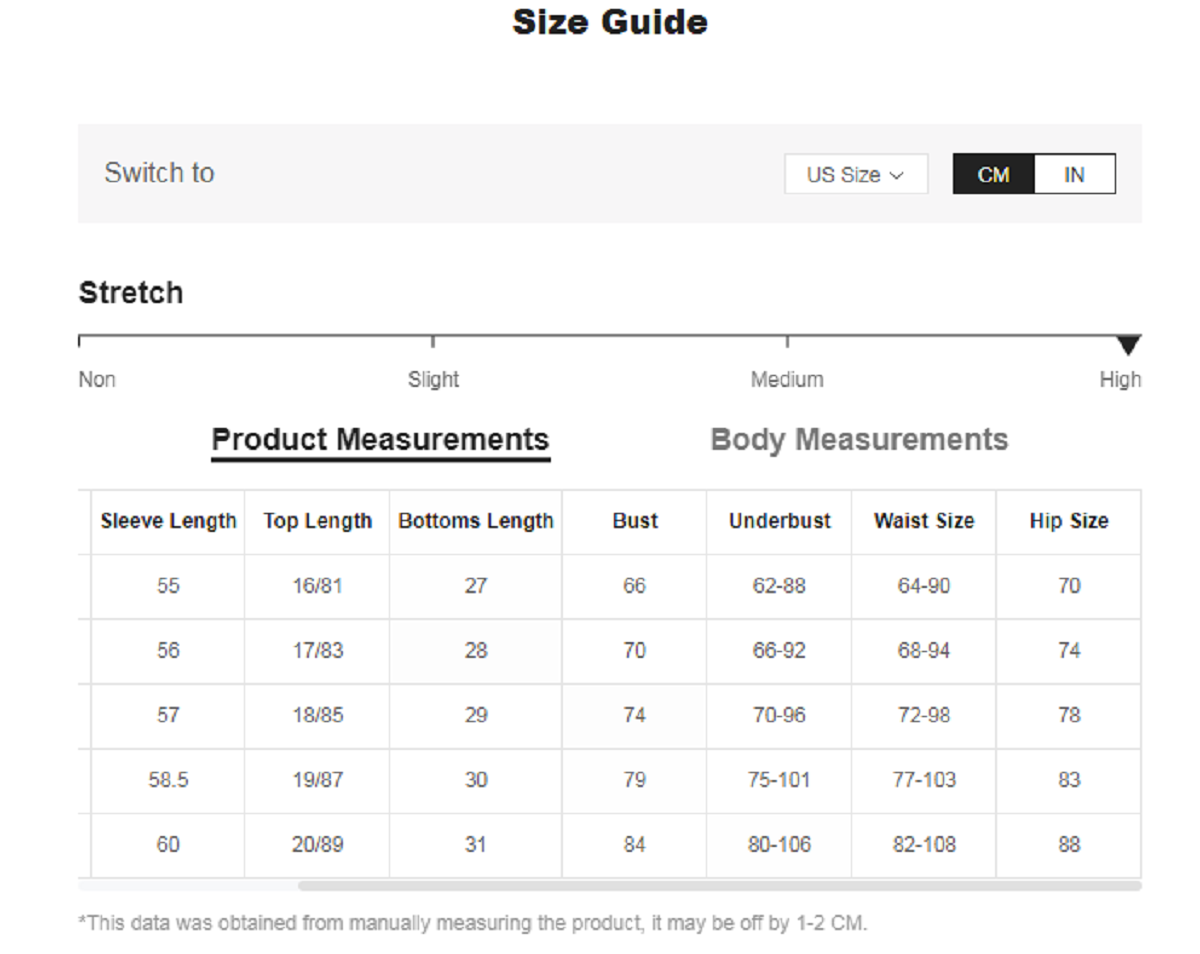Image resolution: width=1200 pixels, height=954 pixels.
Task: Click the Waist Size column header
Action: tap(923, 521)
